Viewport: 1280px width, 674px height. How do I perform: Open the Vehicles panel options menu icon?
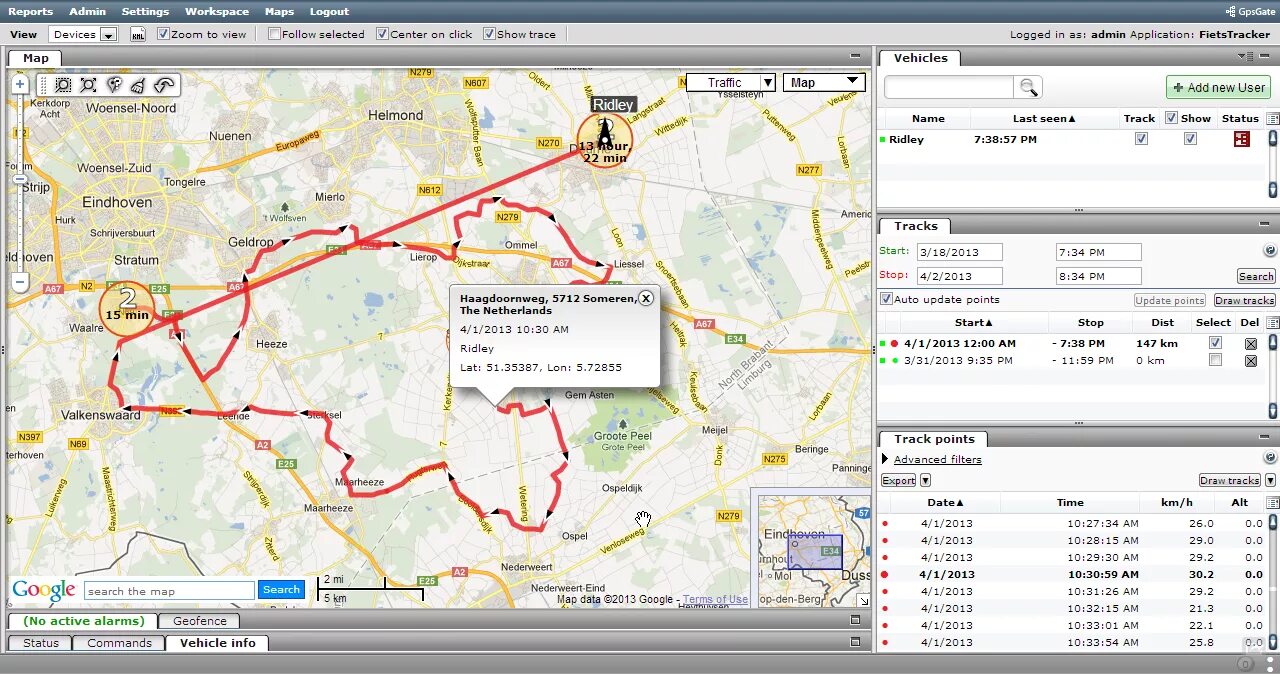1244,57
